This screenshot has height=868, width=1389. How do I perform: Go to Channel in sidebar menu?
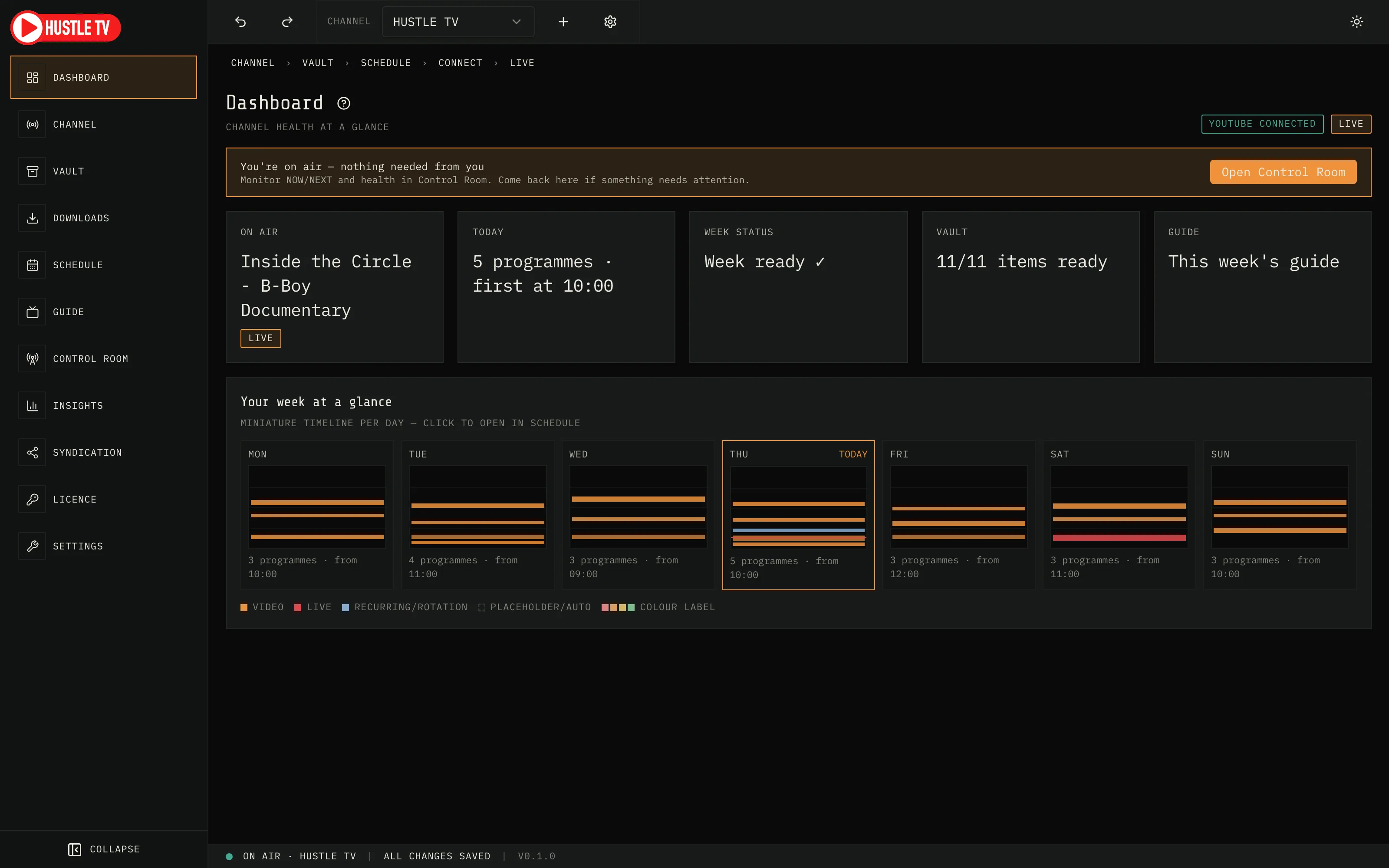(x=103, y=125)
